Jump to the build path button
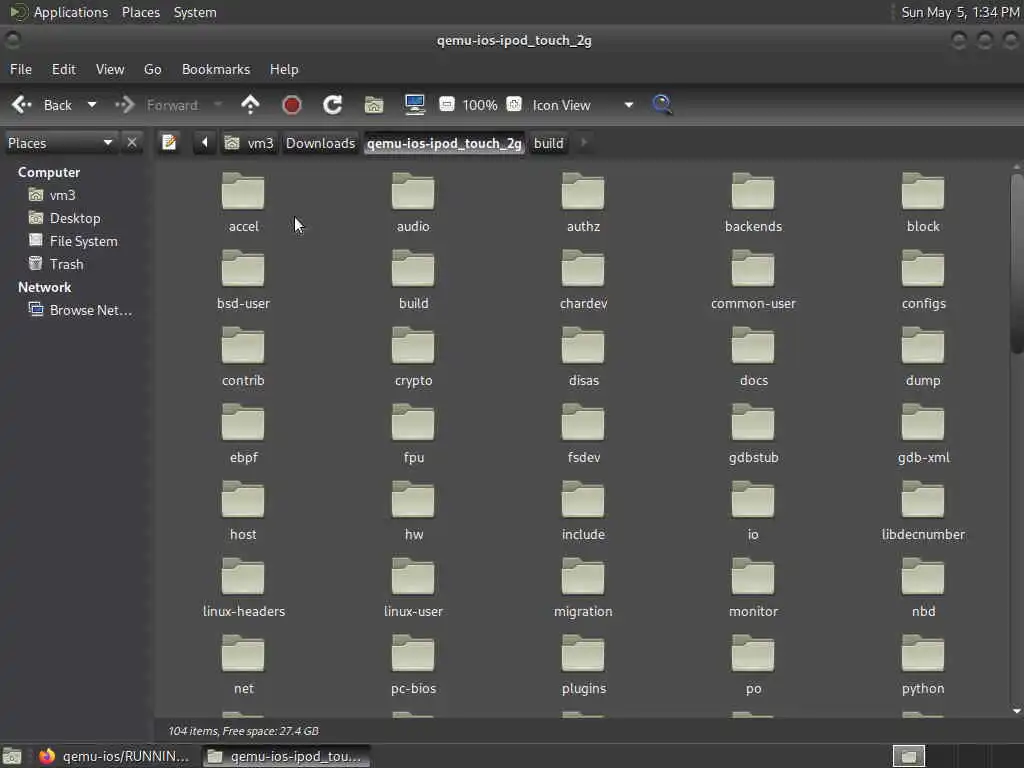This screenshot has height=768, width=1024. (549, 143)
